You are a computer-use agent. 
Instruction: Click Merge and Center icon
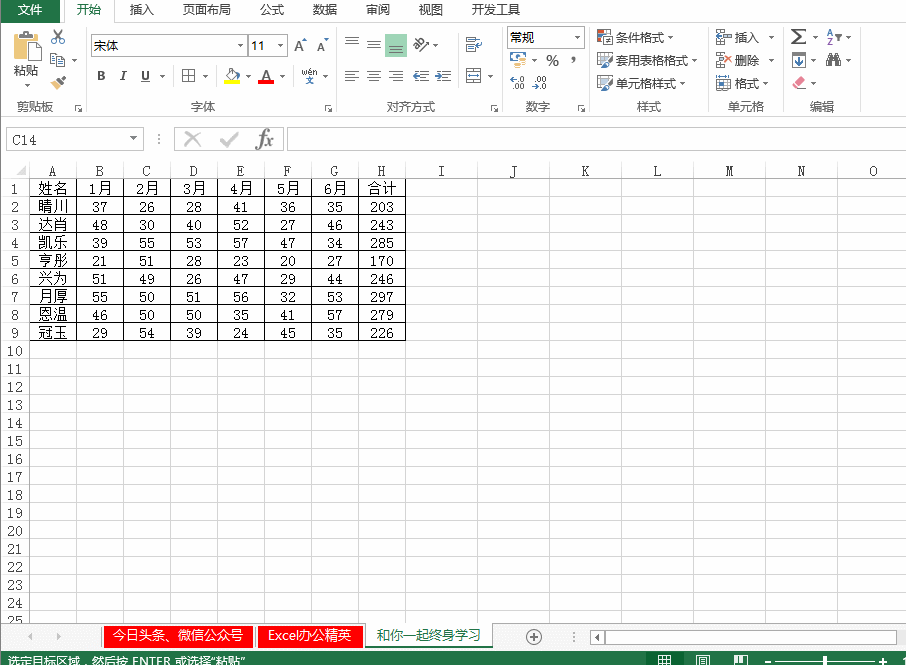(474, 76)
